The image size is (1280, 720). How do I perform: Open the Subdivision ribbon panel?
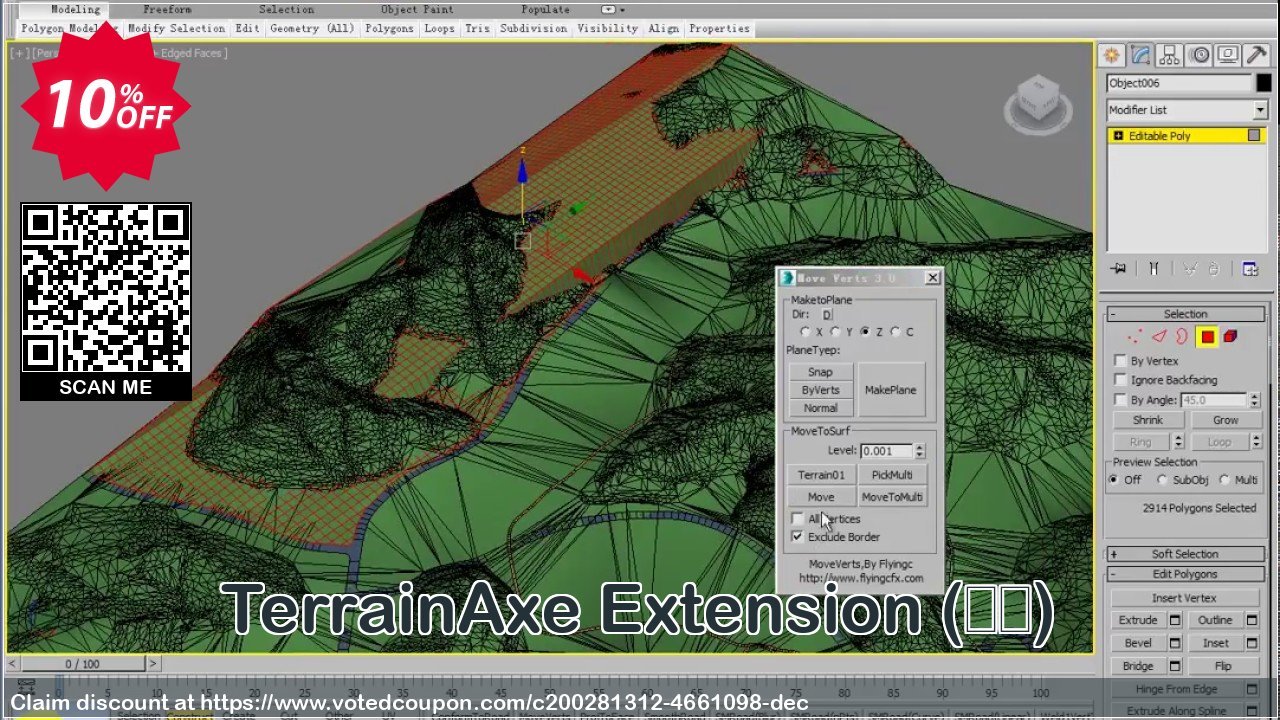tap(533, 29)
